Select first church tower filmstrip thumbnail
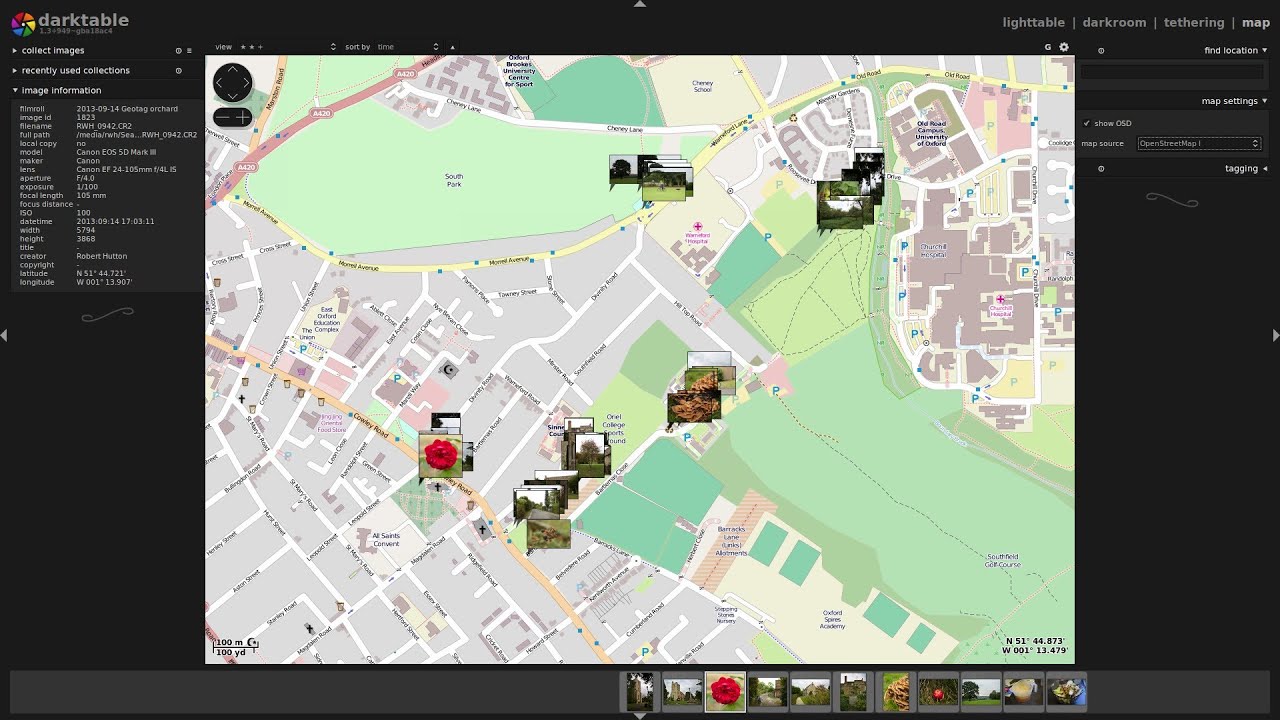 coord(640,691)
